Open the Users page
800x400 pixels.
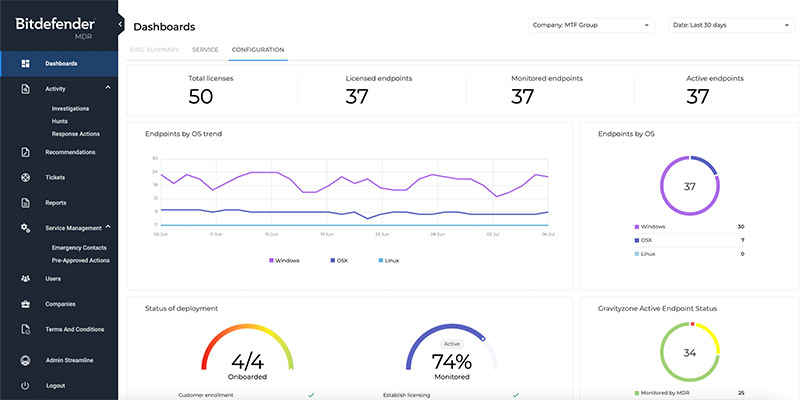(x=53, y=279)
